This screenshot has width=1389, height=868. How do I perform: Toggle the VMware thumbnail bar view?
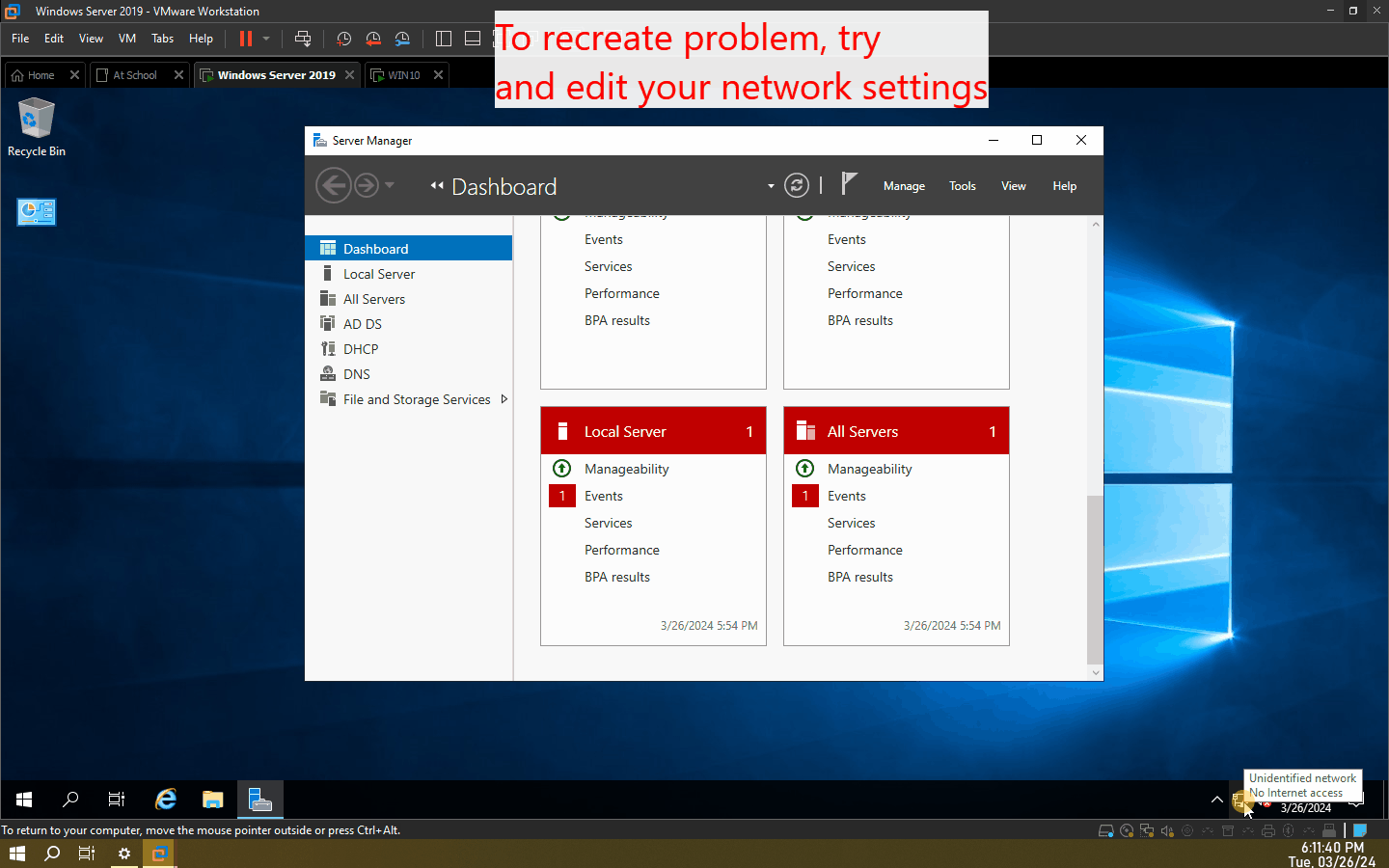click(x=473, y=39)
